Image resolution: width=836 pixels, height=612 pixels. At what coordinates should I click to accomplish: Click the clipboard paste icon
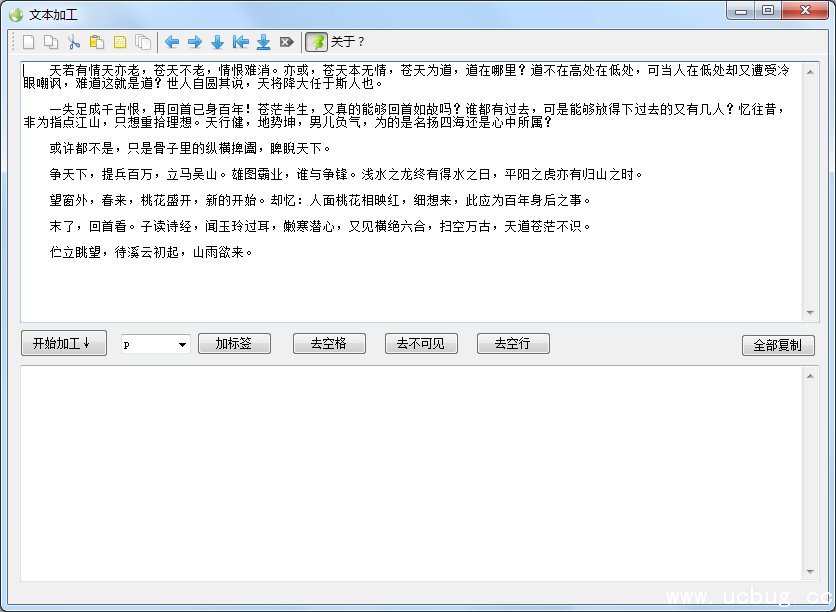point(96,42)
